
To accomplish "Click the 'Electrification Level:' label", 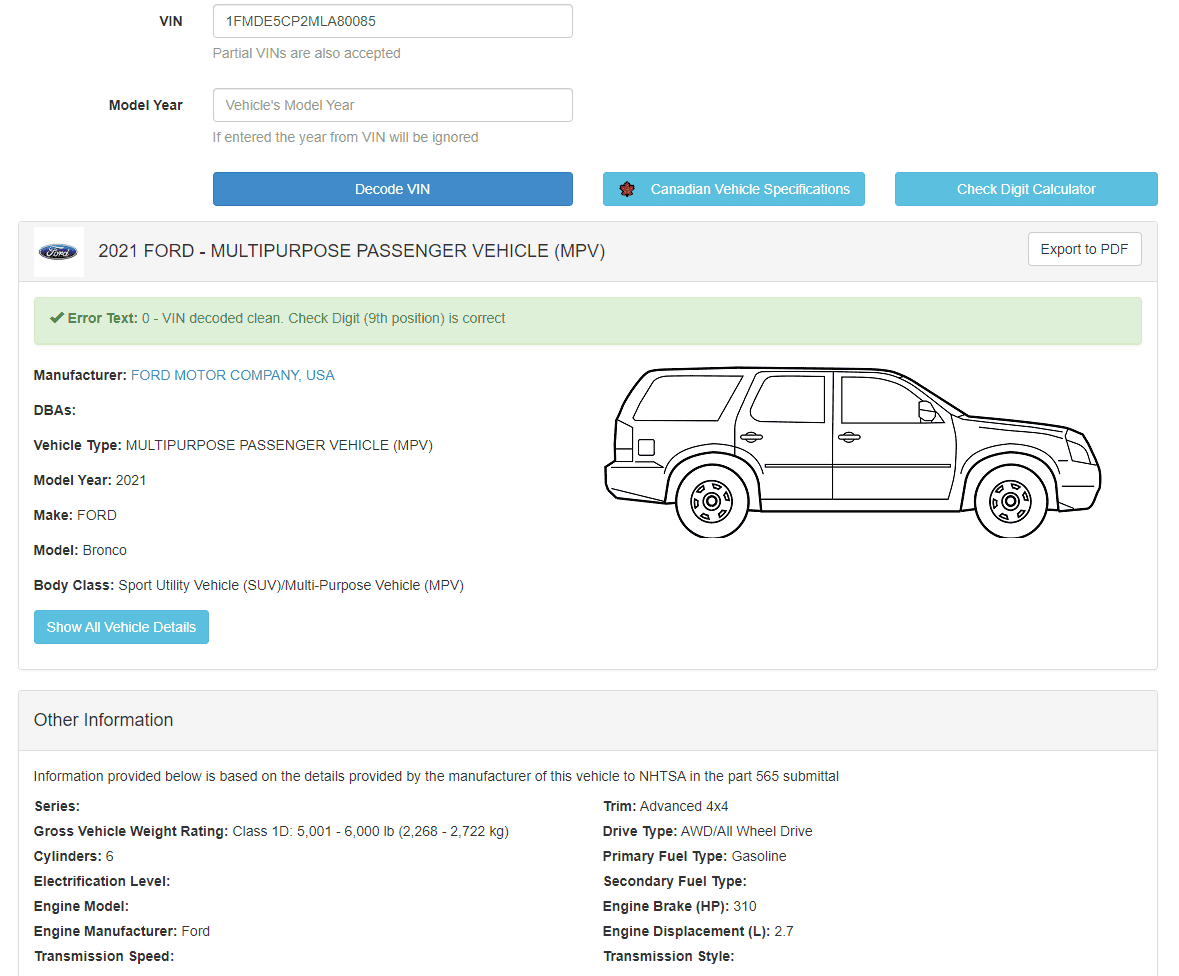I will pyautogui.click(x=102, y=881).
